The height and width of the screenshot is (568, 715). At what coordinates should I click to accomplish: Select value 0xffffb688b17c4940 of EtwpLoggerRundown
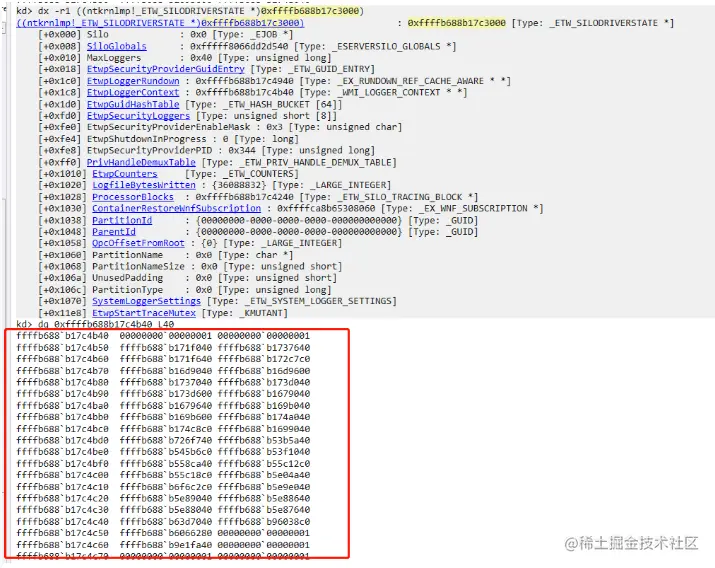point(244,81)
